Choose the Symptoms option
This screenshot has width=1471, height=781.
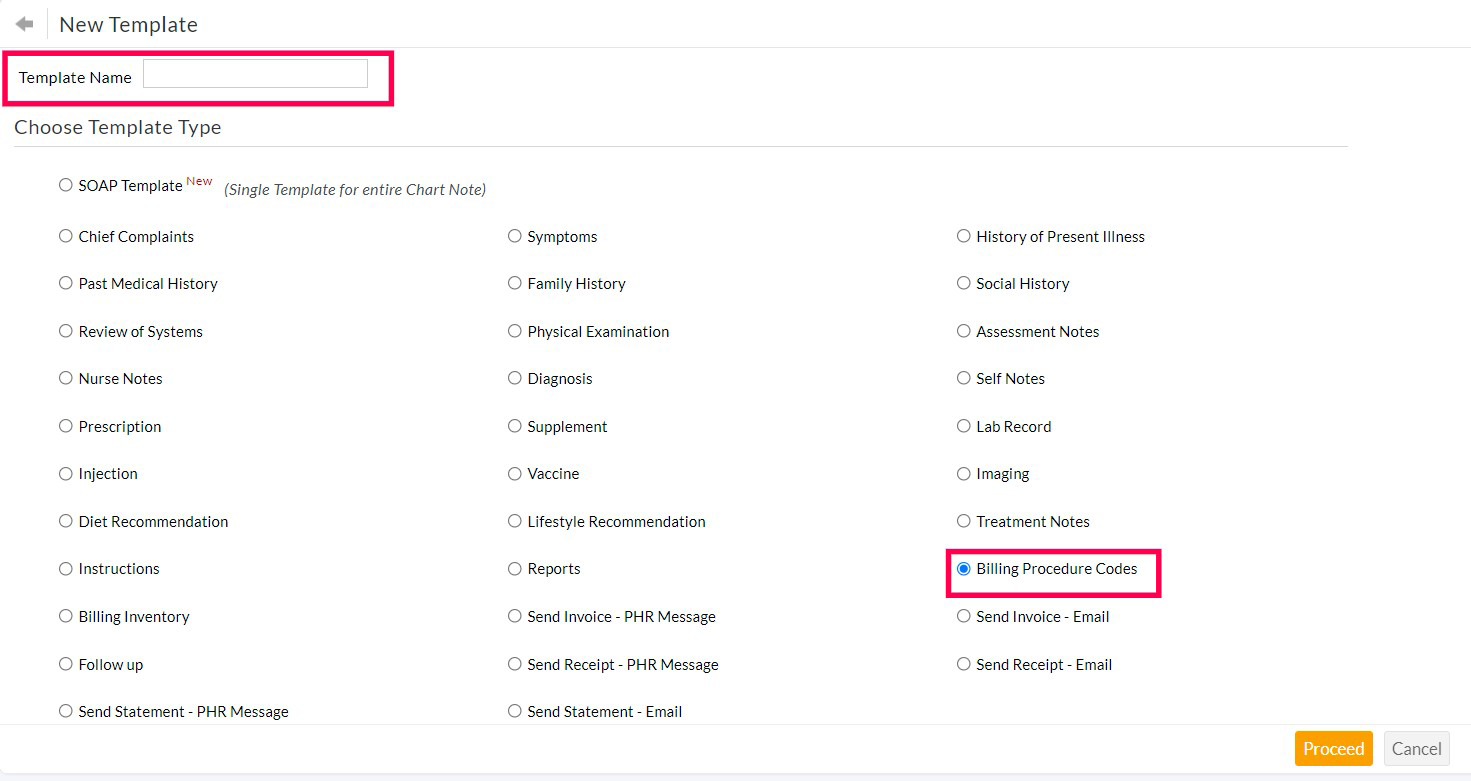pyautogui.click(x=515, y=236)
